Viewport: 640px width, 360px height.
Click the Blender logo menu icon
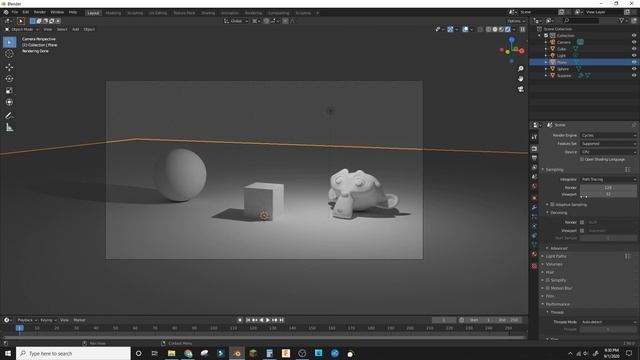pyautogui.click(x=6, y=13)
